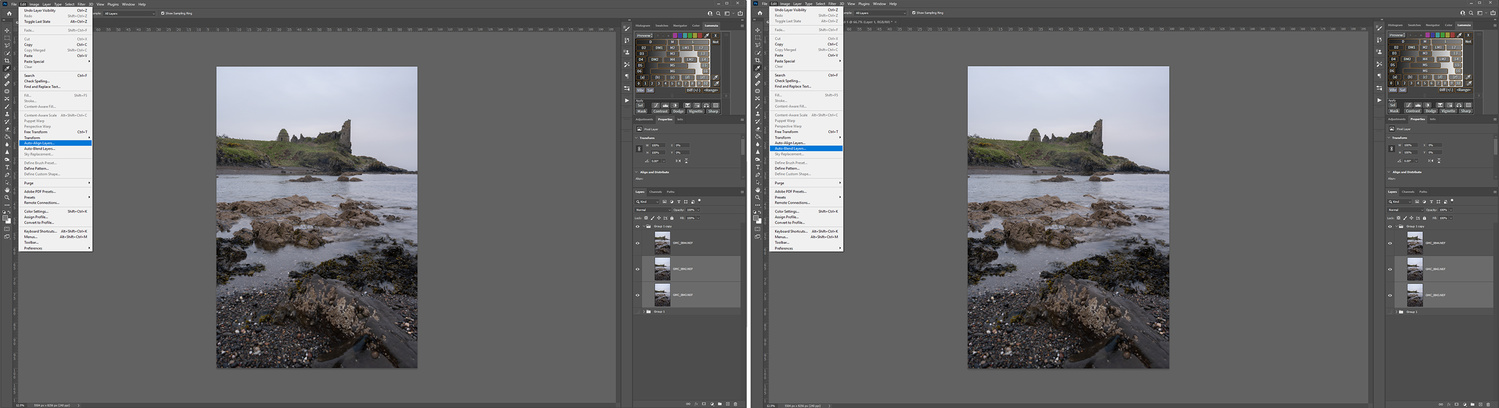Image resolution: width=1499 pixels, height=408 pixels.
Task: Collapse Group 1 copy in right window Layers panel
Action: point(1395,226)
